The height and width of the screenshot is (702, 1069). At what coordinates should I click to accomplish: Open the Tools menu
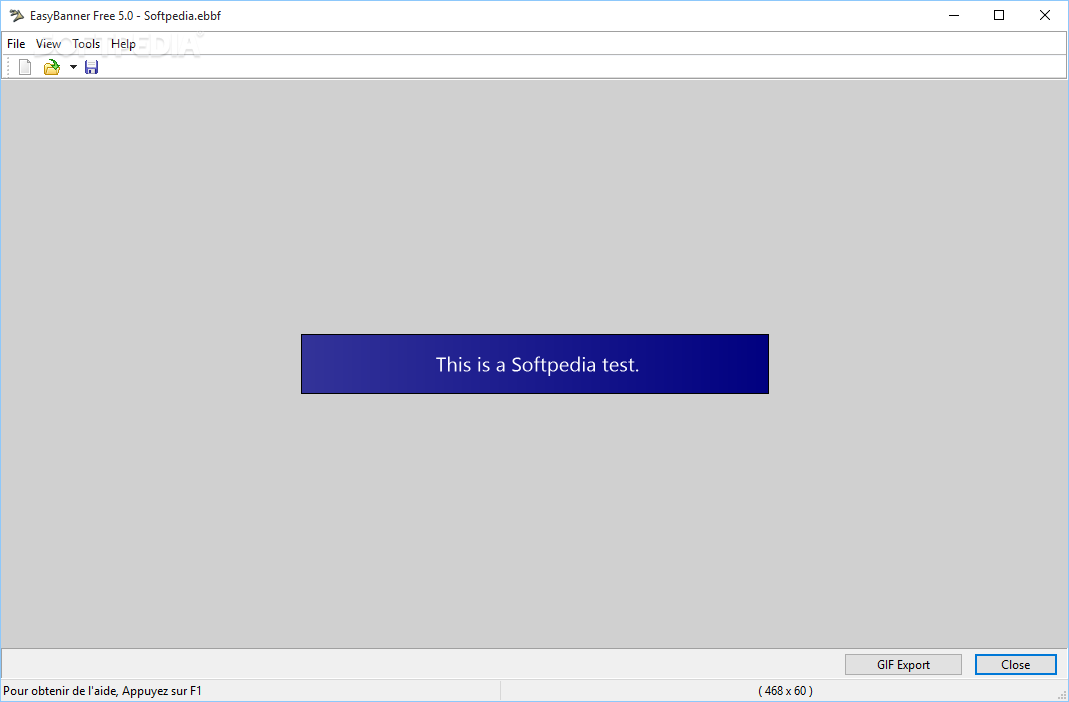pos(86,44)
